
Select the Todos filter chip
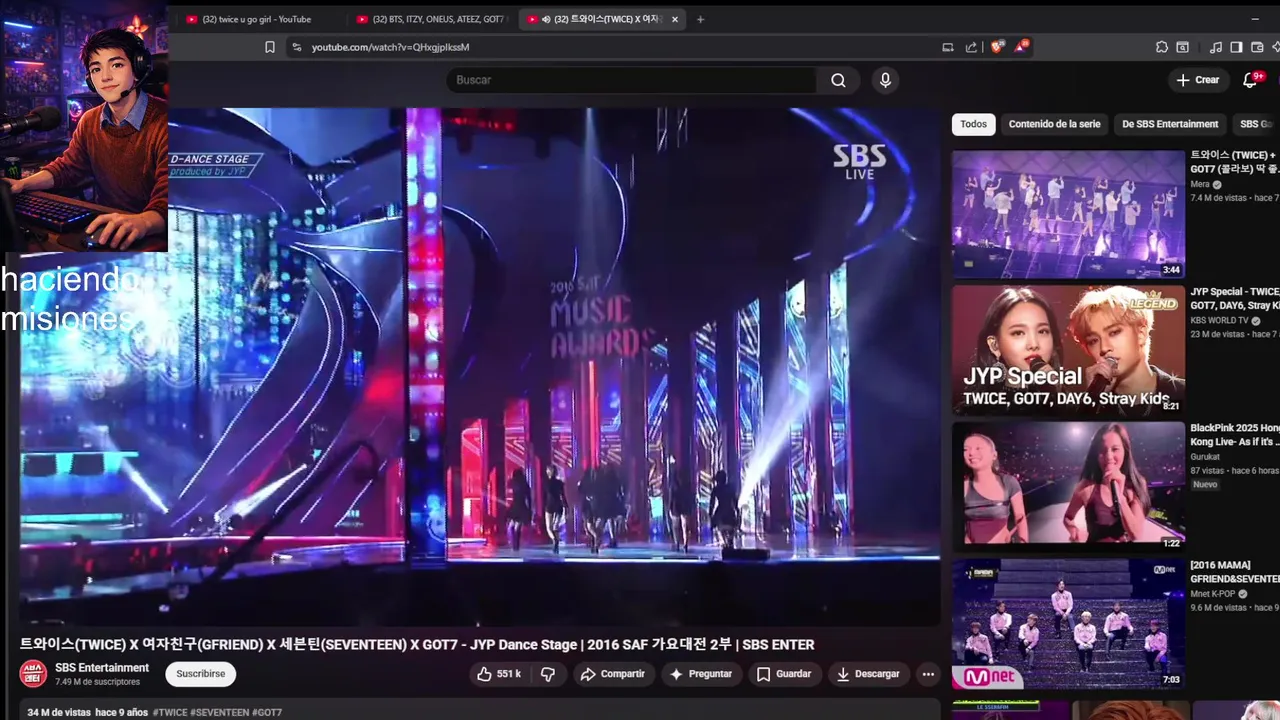point(973,124)
